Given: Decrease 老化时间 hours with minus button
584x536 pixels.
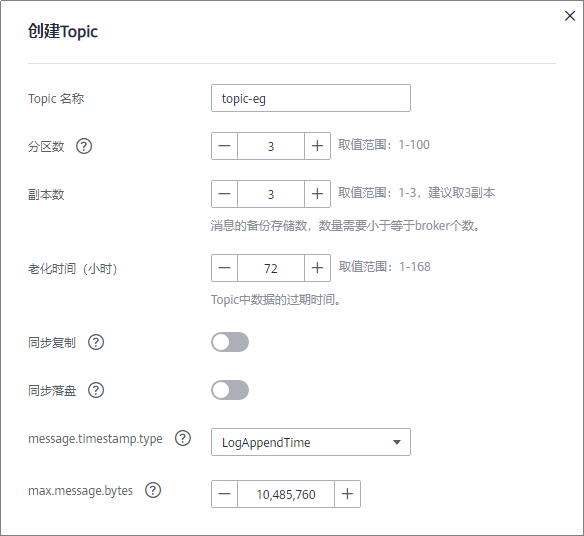Looking at the screenshot, I should tap(224, 268).
